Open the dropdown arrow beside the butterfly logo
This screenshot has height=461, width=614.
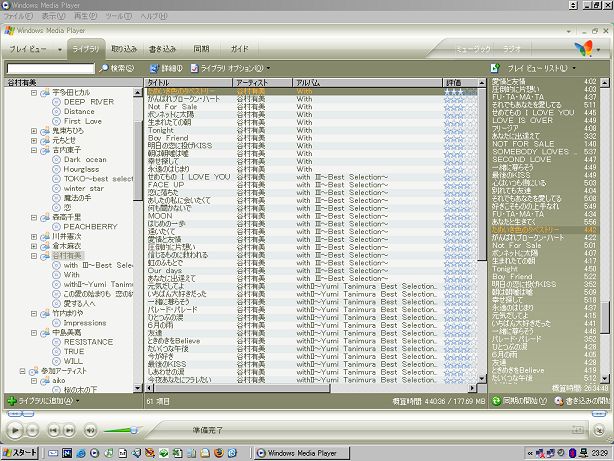tap(598, 50)
